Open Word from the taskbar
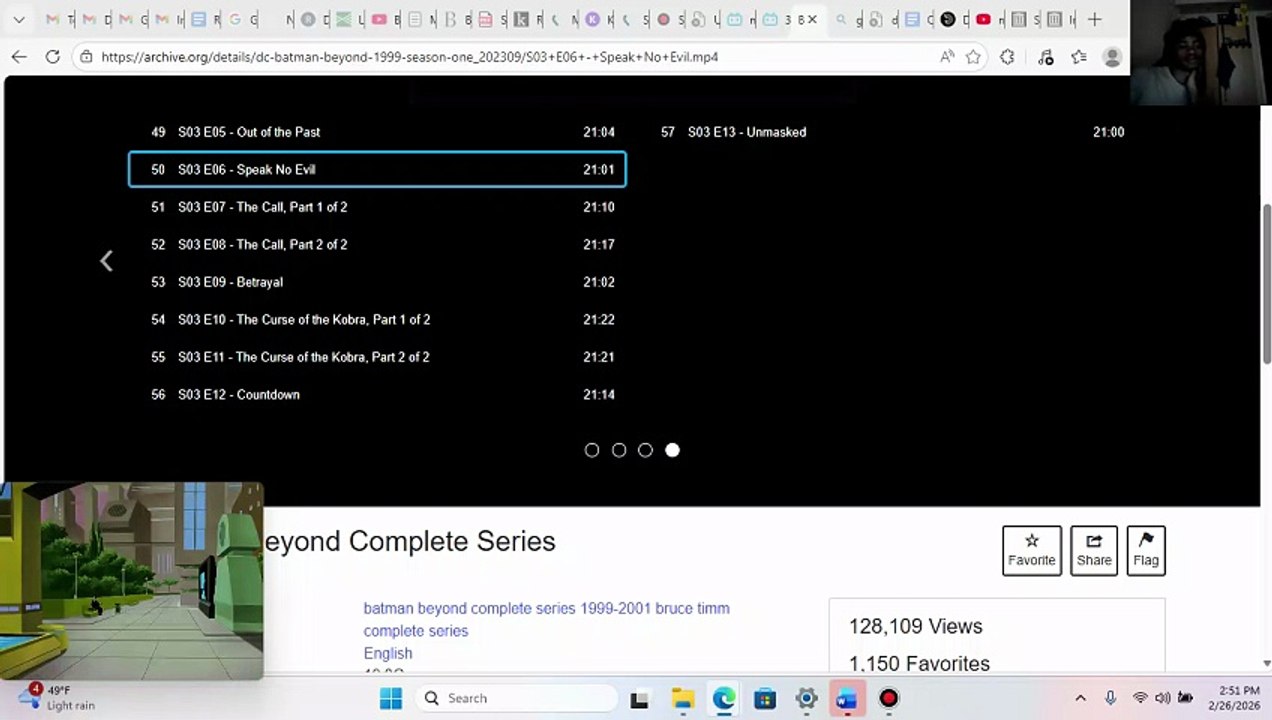 pyautogui.click(x=847, y=699)
